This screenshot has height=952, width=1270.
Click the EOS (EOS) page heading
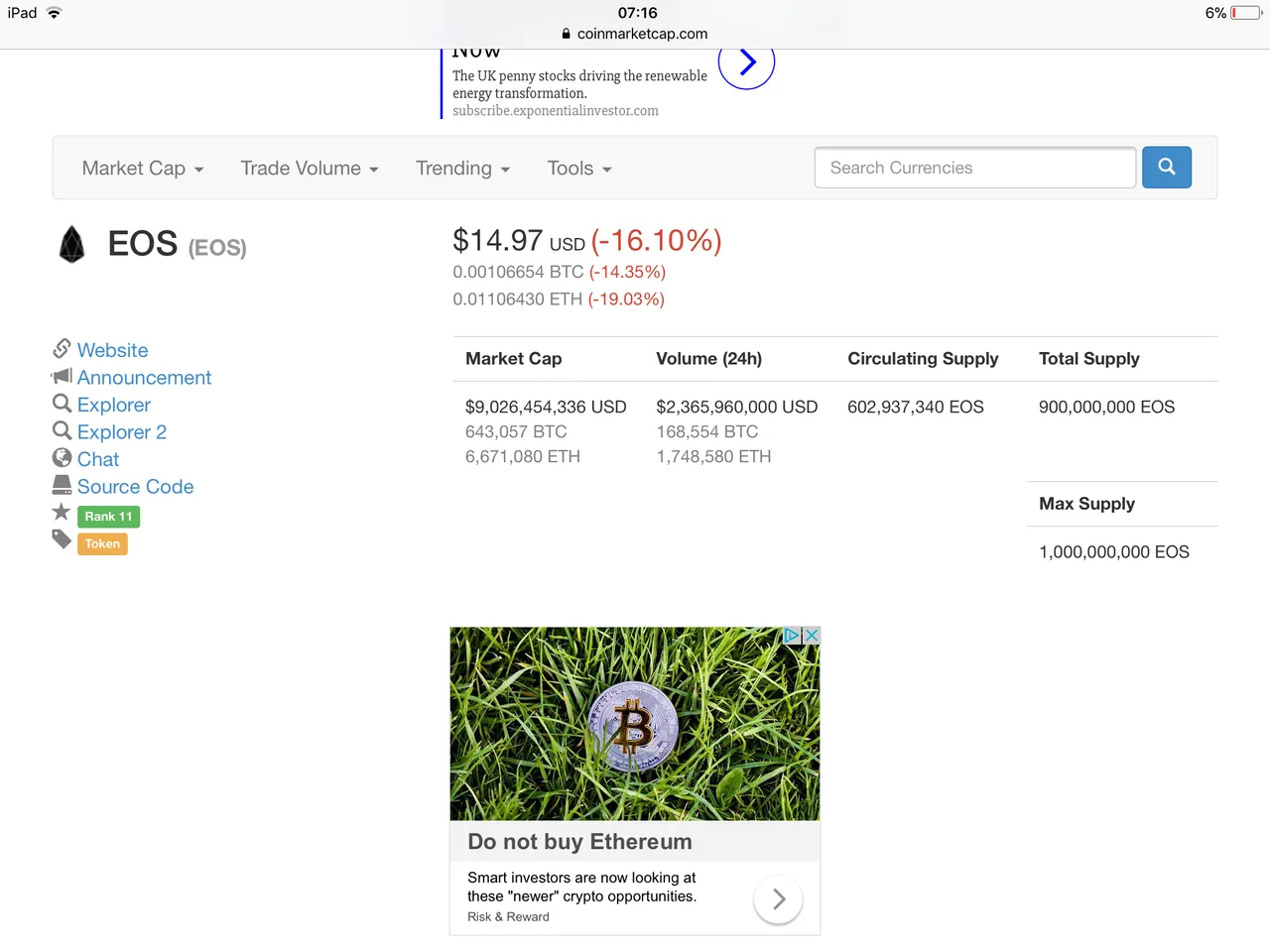(x=178, y=244)
